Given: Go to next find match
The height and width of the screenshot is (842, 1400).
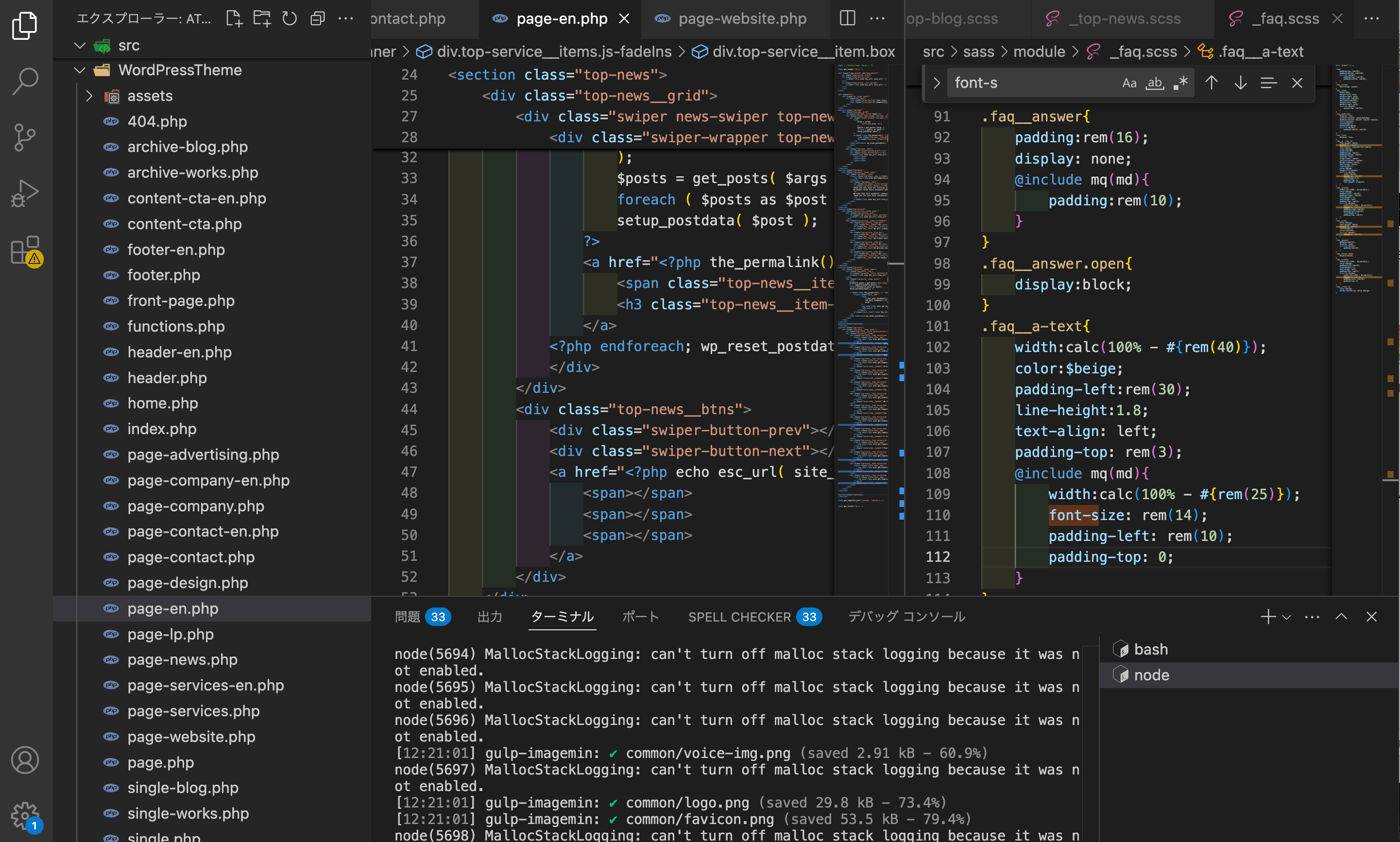Looking at the screenshot, I should pyautogui.click(x=1241, y=83).
